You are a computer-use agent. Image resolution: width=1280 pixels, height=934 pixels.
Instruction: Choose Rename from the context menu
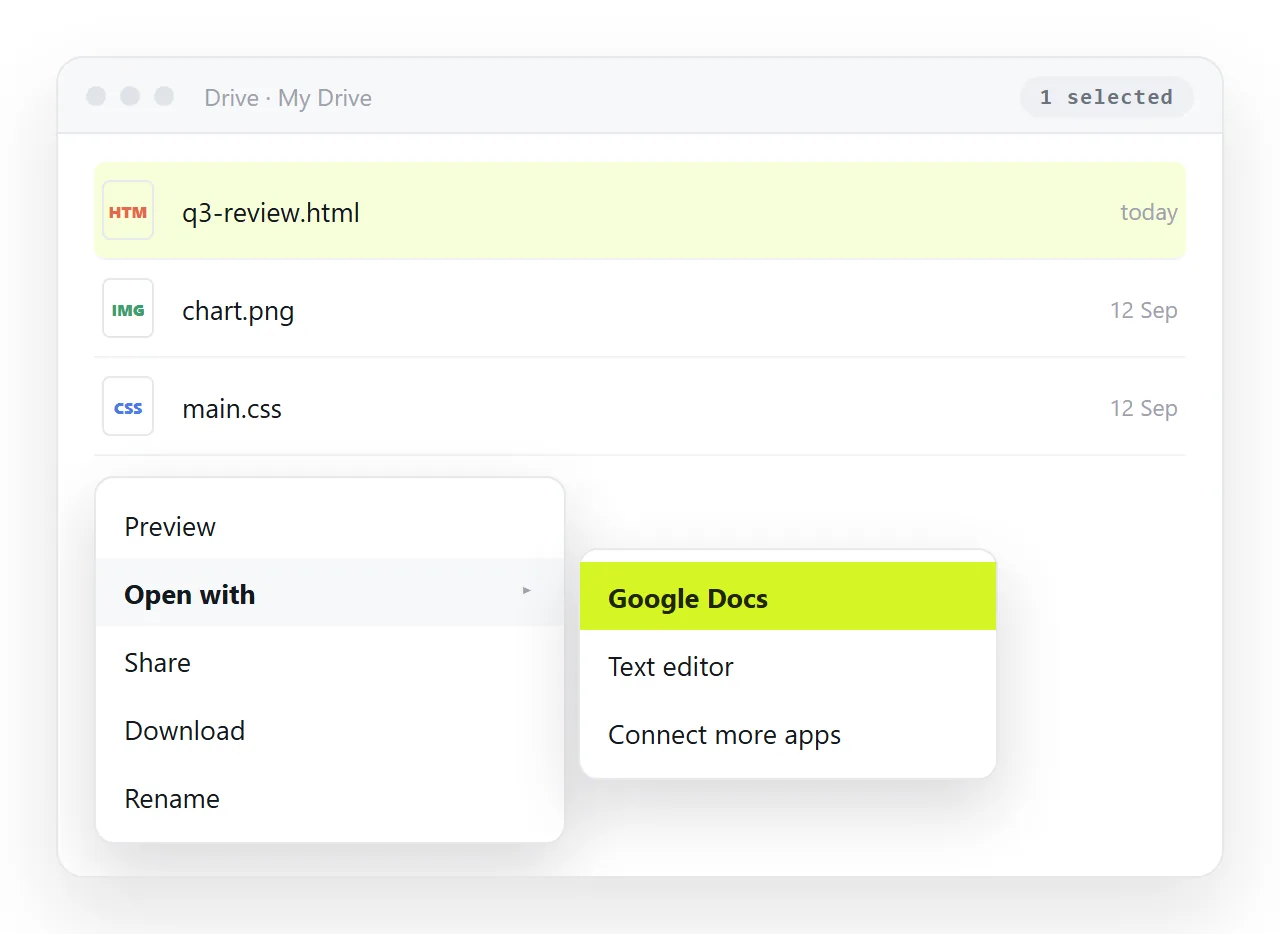[x=330, y=798]
